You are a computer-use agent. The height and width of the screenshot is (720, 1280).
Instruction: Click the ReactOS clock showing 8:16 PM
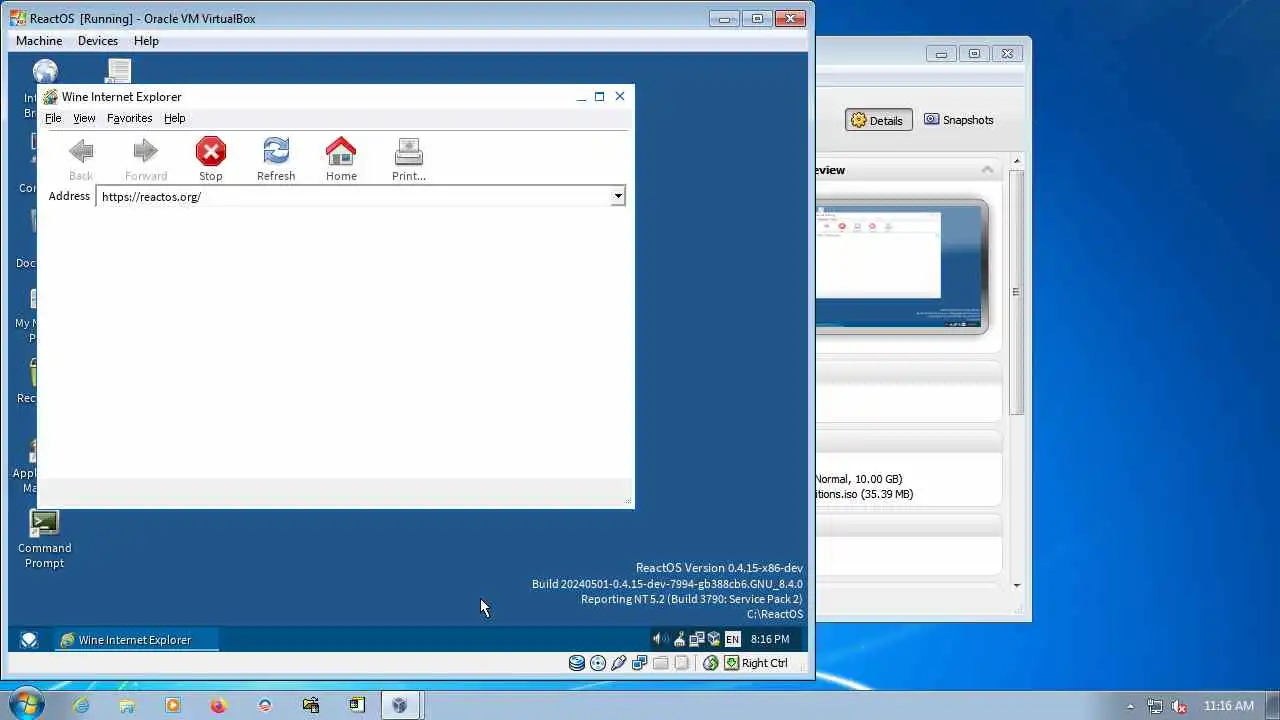[770, 639]
